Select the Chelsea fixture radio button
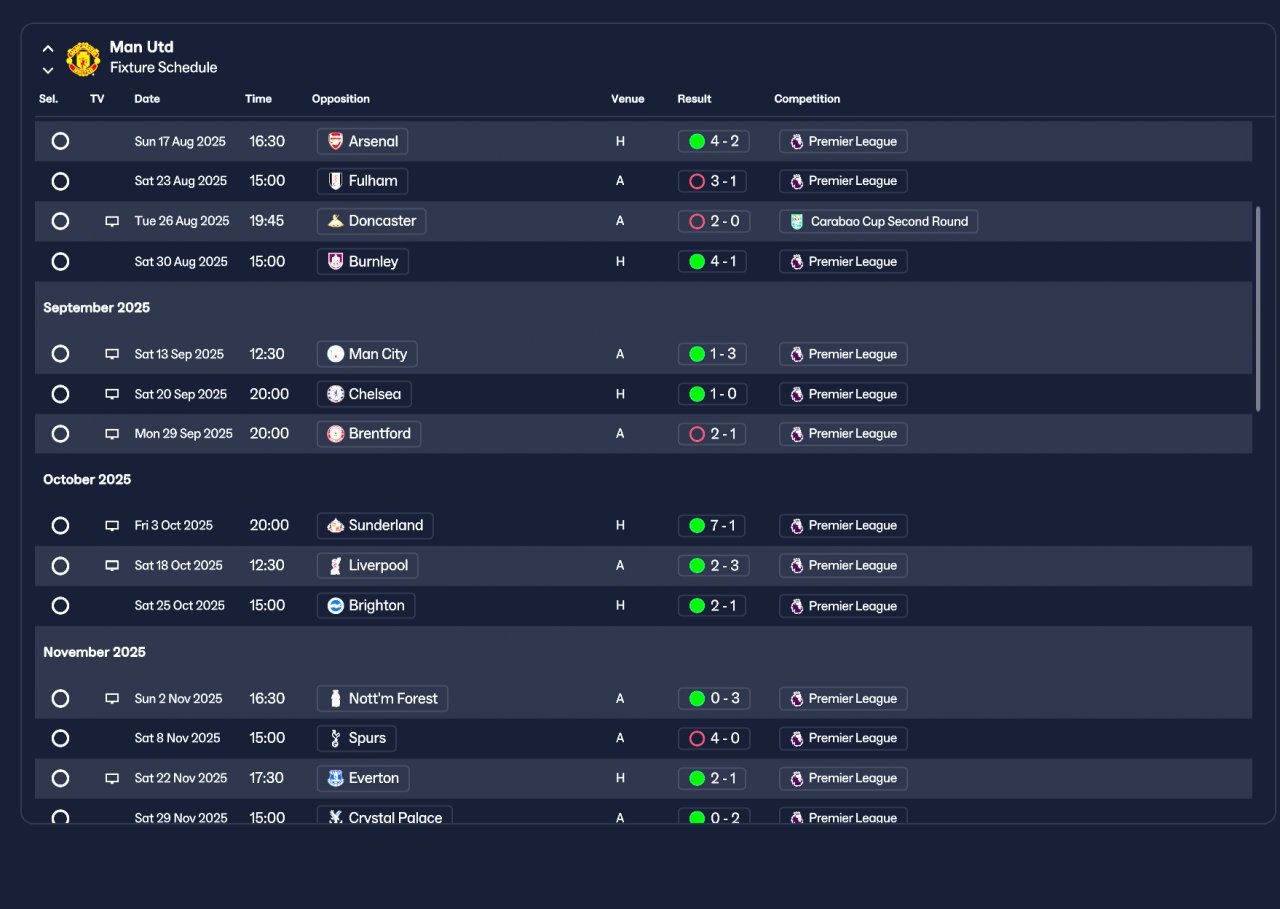 click(60, 394)
